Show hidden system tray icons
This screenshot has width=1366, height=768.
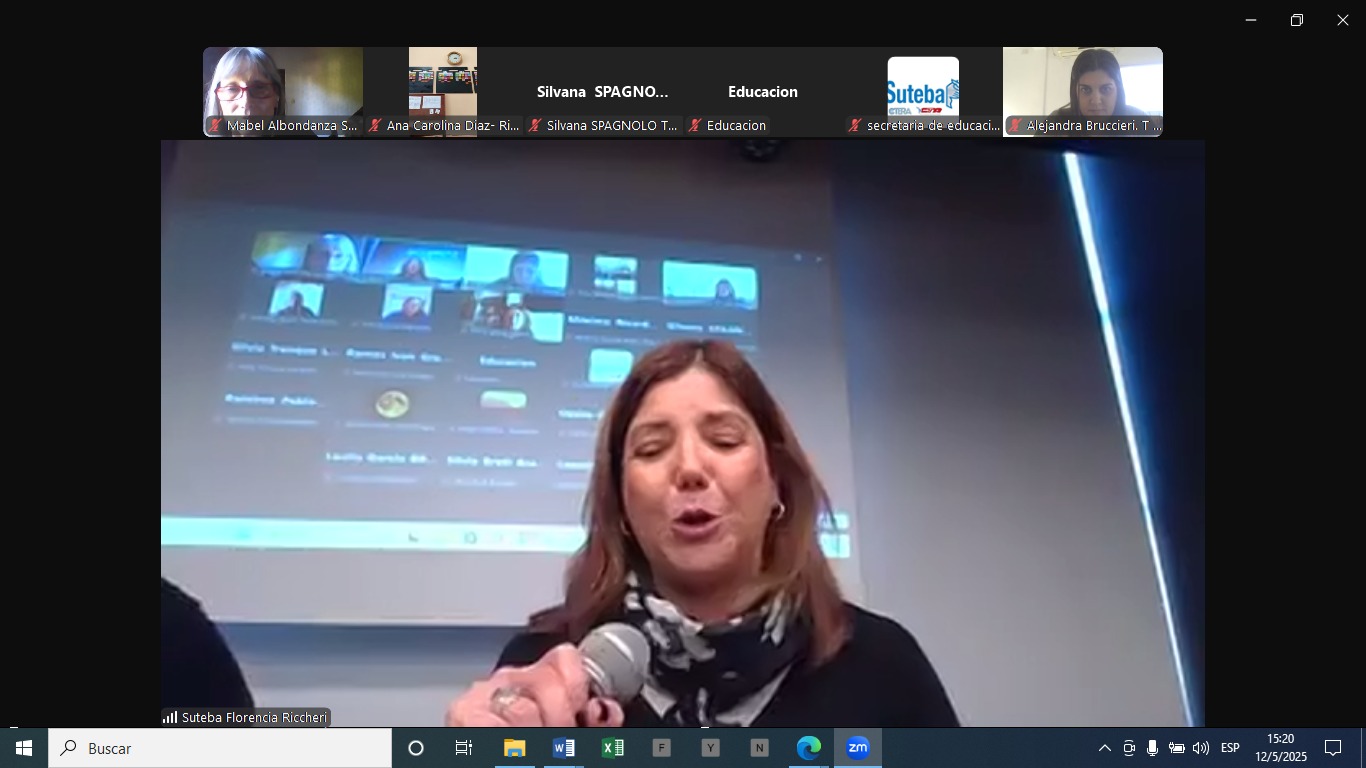tap(1104, 748)
